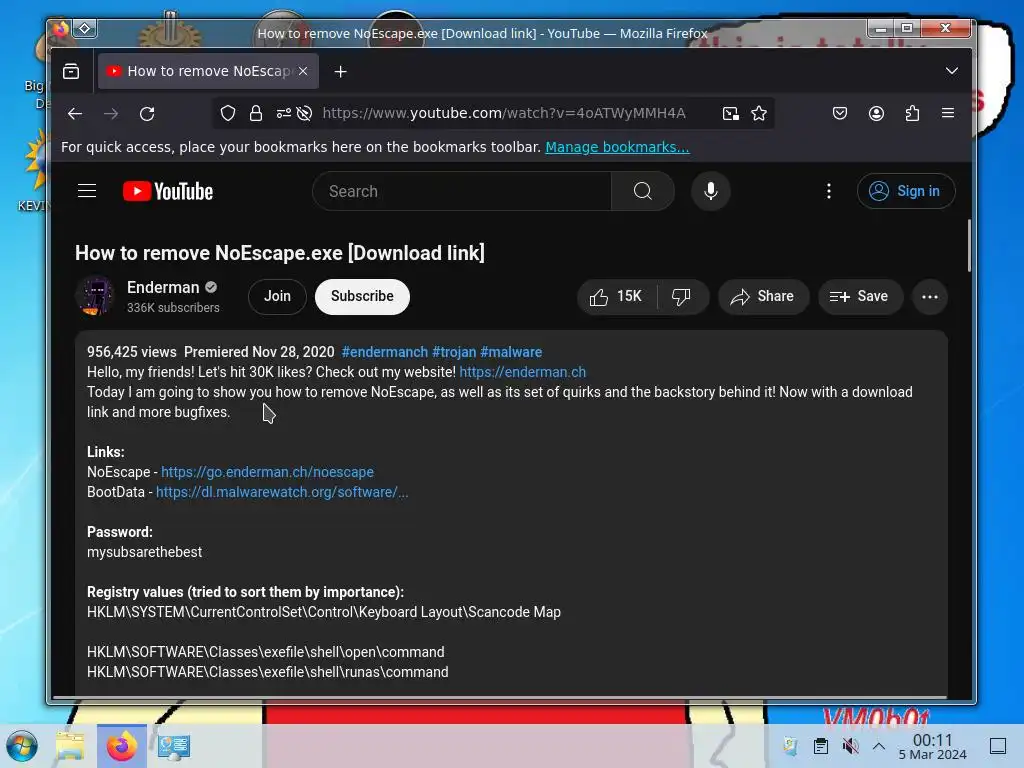Click the YouTube page scrollbar thumb
Screen dimensions: 1024x768
point(969,245)
